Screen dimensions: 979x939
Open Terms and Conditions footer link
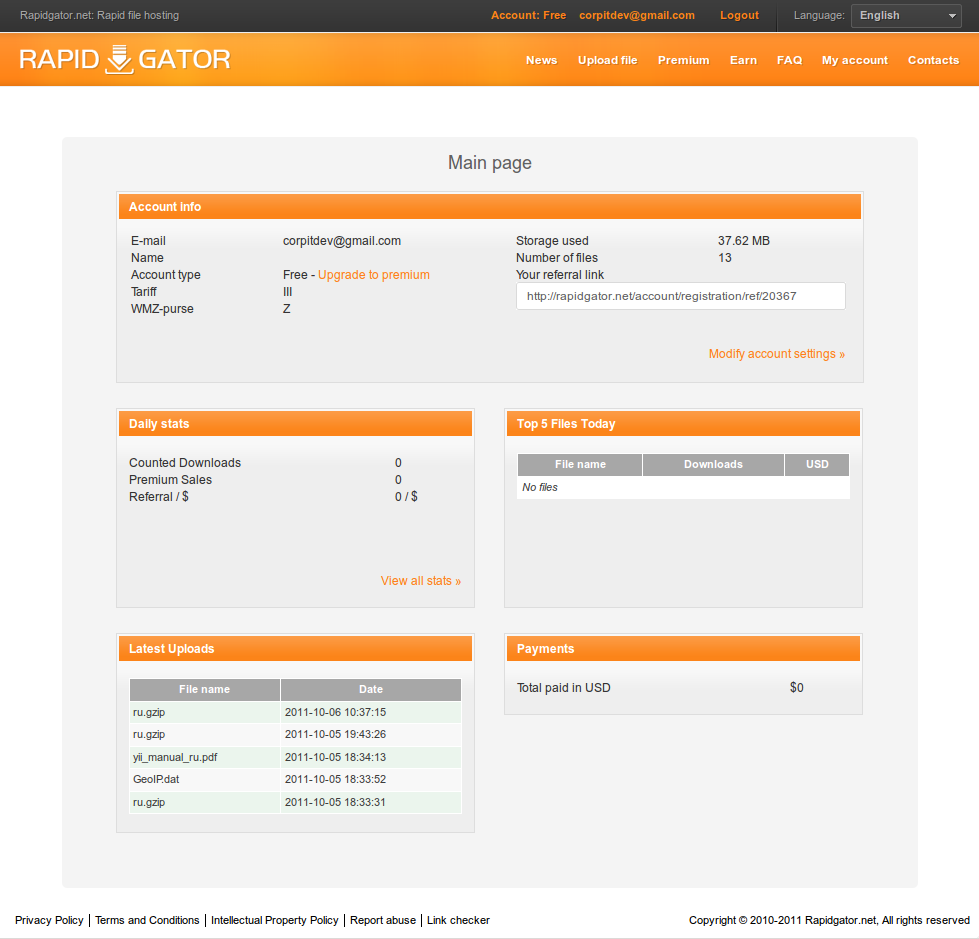pos(147,920)
